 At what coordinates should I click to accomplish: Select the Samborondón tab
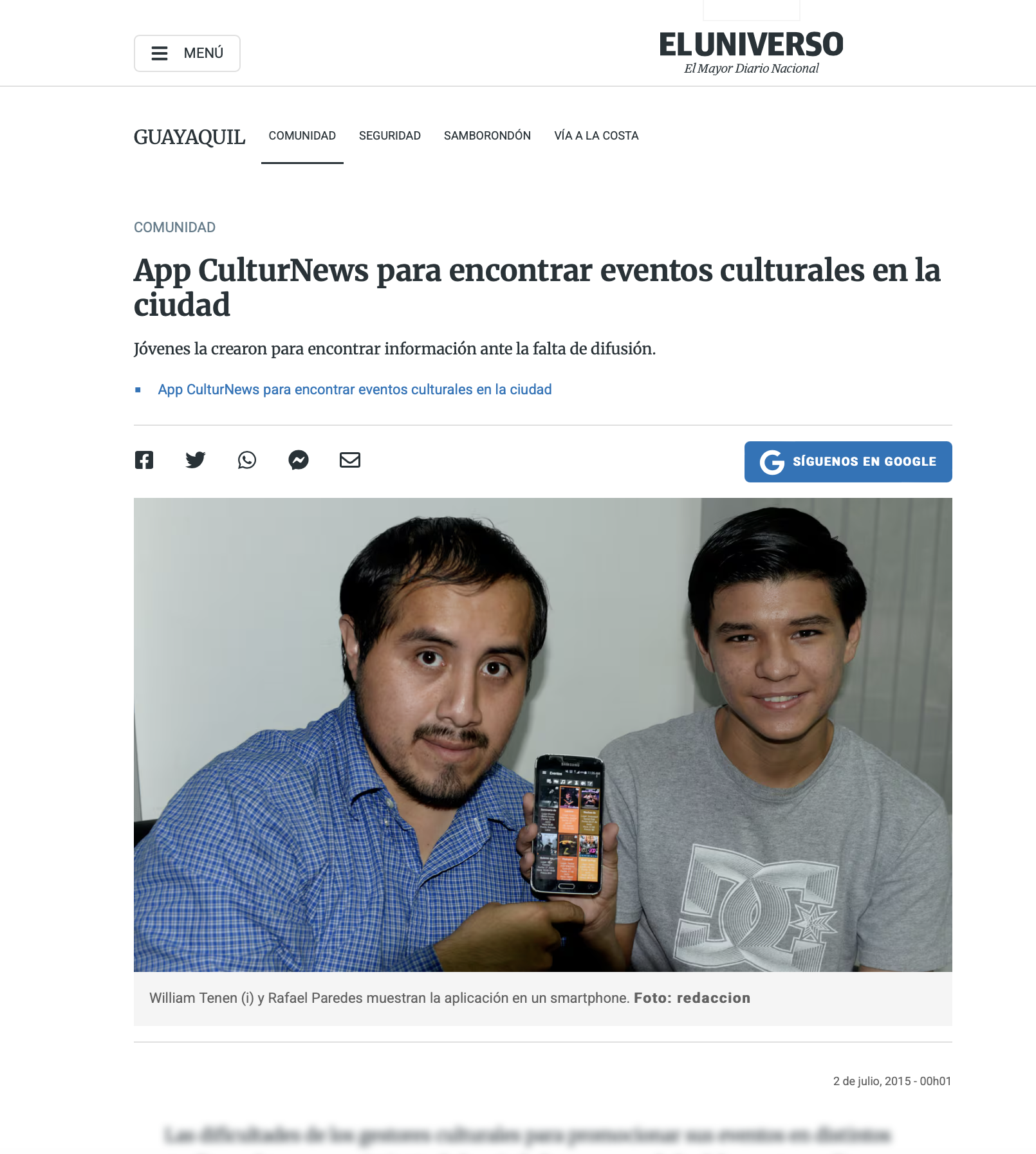coord(488,136)
